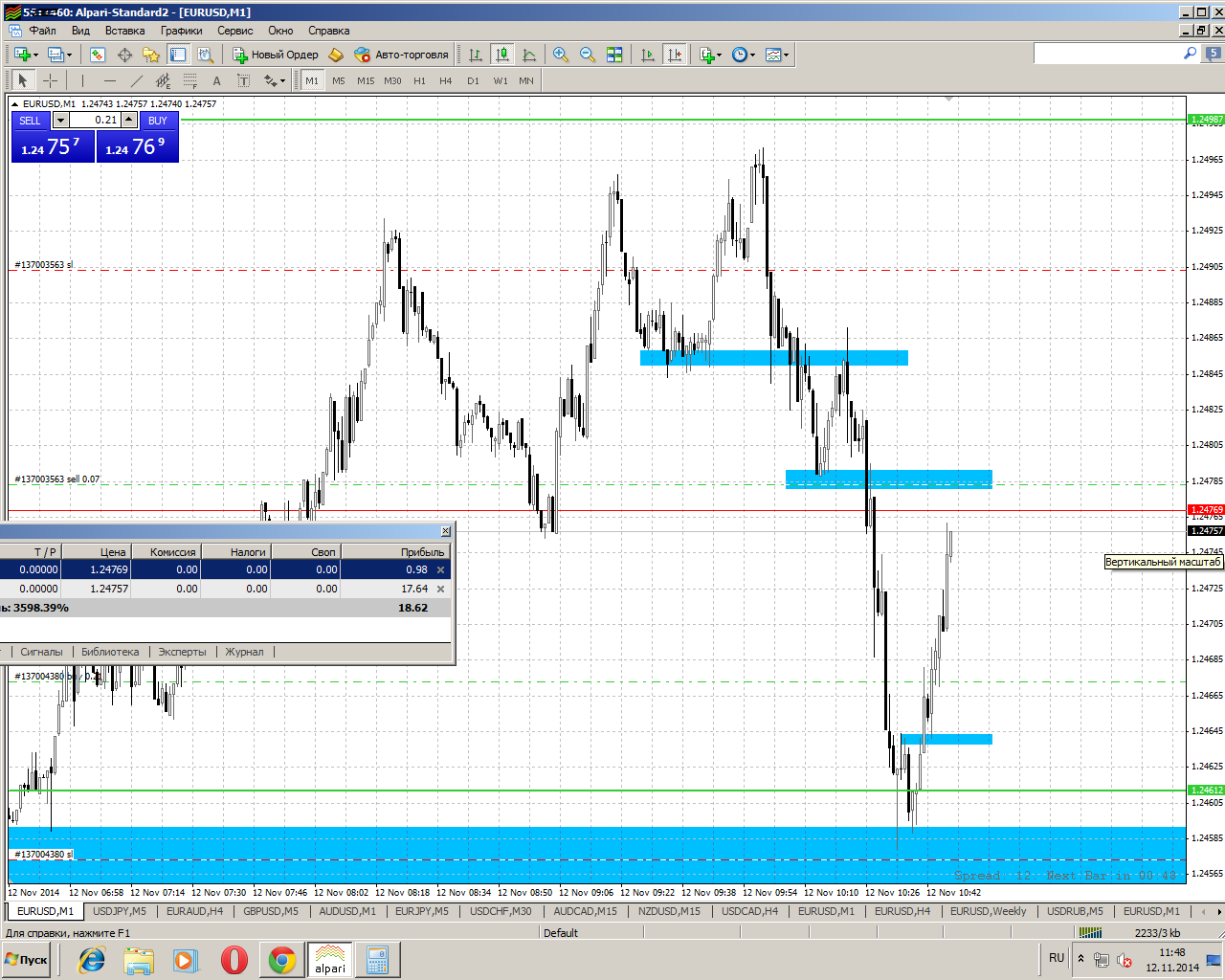Switch chart to candlesticks view
The height and width of the screenshot is (980, 1225).
502,55
